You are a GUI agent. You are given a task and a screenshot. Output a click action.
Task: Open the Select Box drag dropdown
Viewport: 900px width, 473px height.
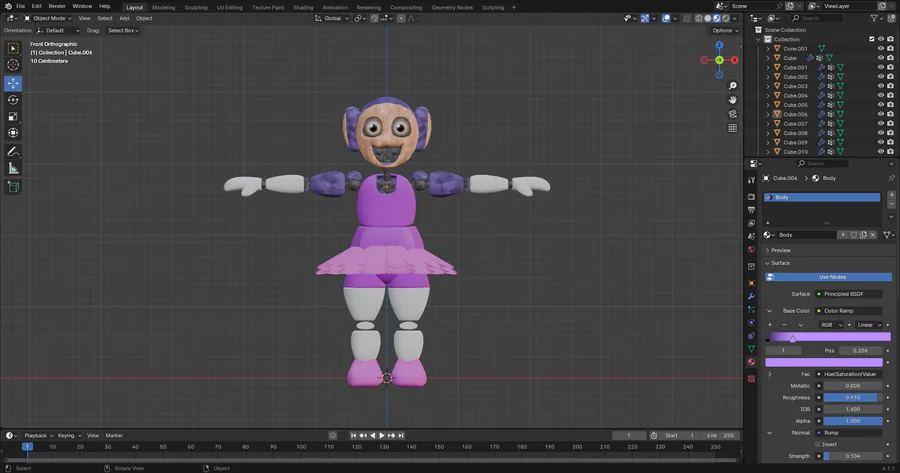point(123,30)
